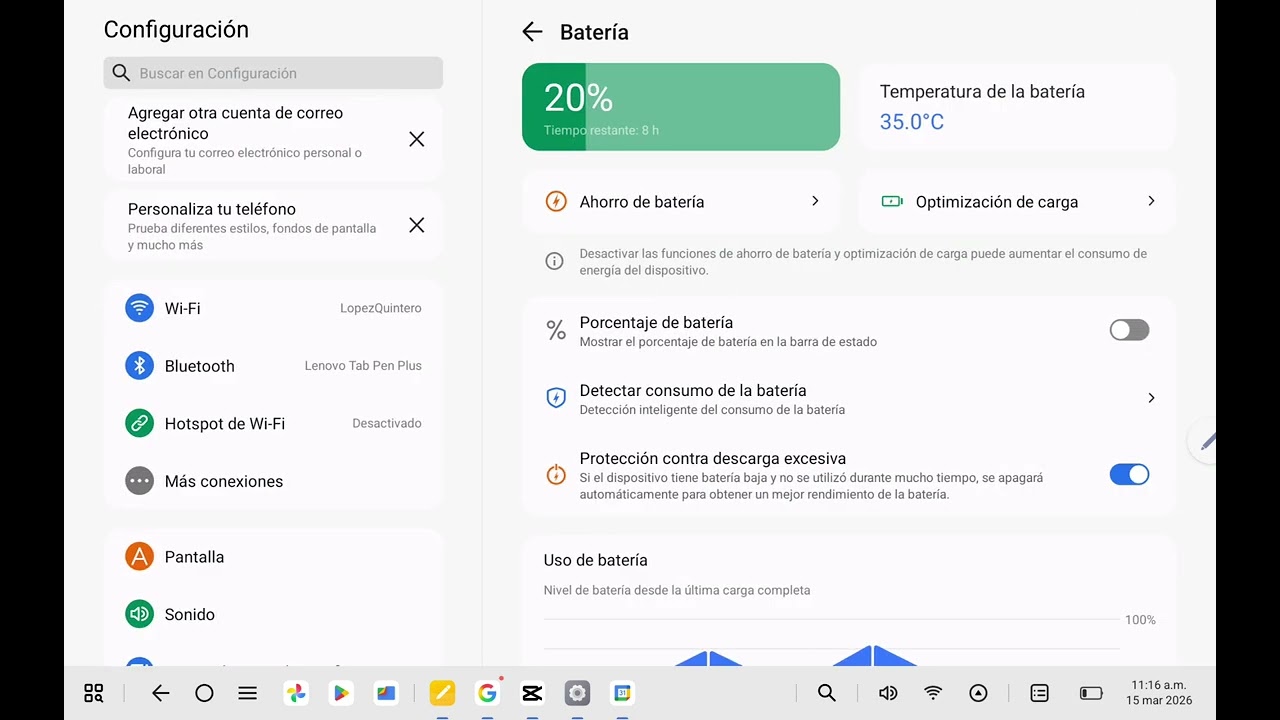This screenshot has width=1280, height=720.
Task: Open CapCut from the taskbar
Action: (532, 693)
